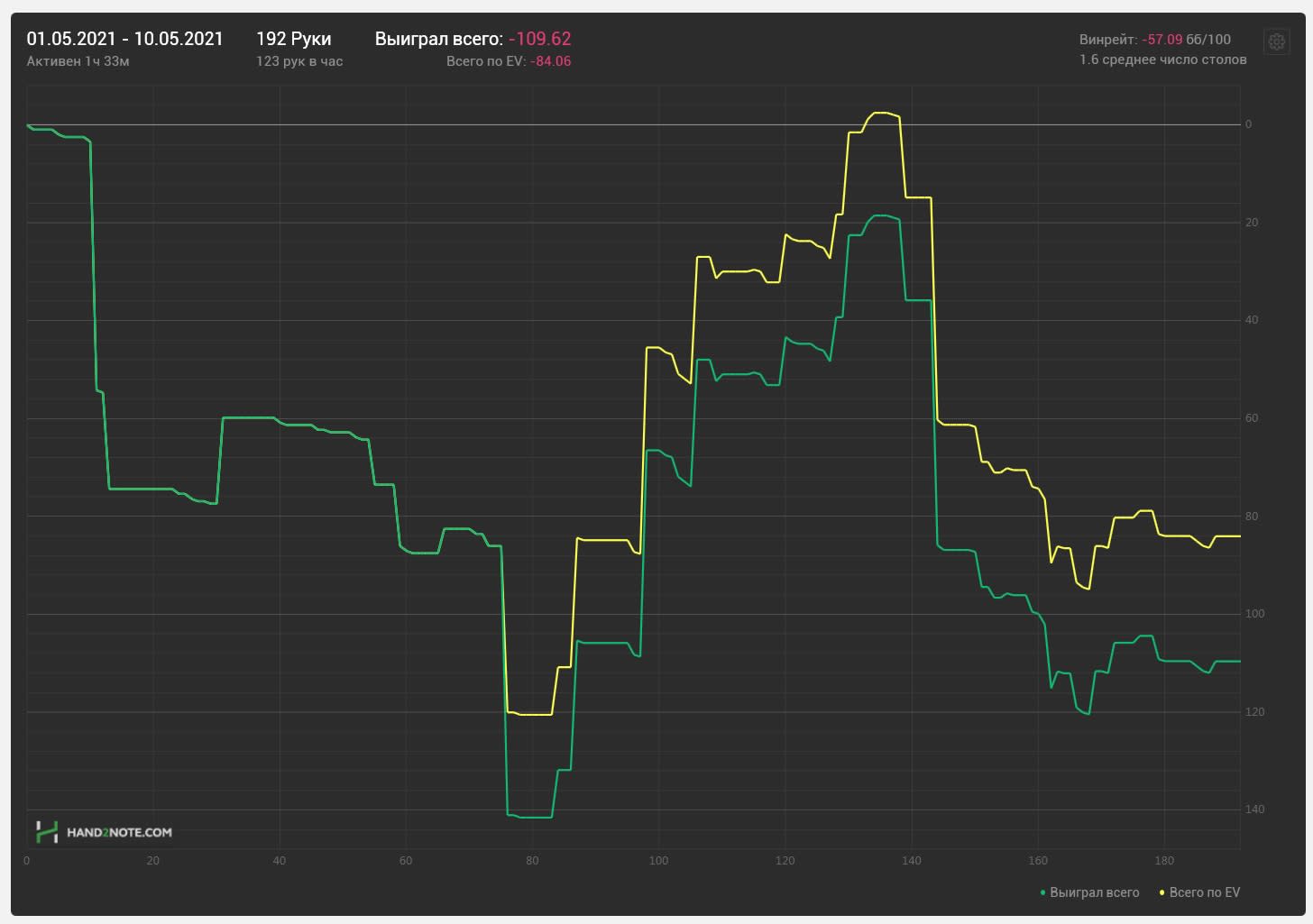Click the '192 Руки' hands count
Image resolution: width=1313 pixels, height=924 pixels.
pos(293,39)
